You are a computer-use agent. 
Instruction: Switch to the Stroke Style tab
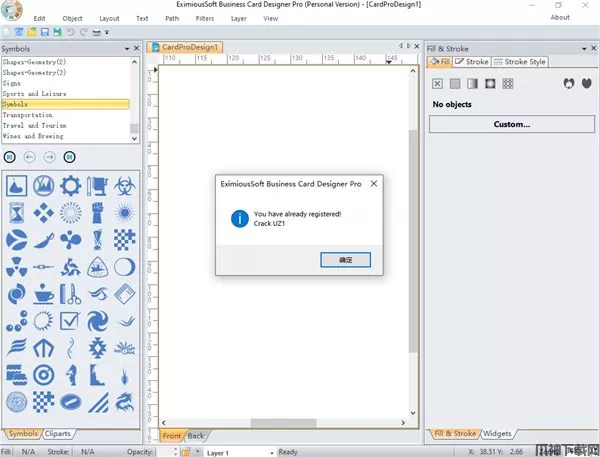(x=520, y=62)
